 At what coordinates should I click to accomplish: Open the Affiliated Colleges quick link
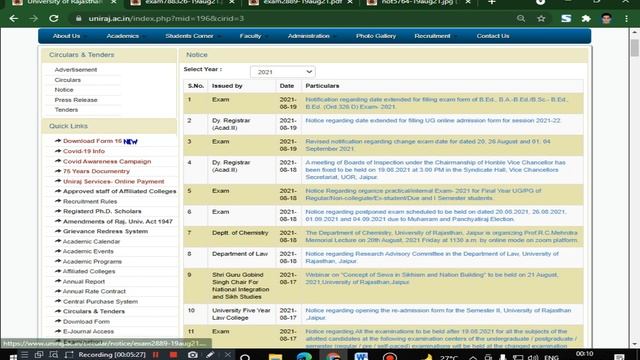tap(89, 271)
